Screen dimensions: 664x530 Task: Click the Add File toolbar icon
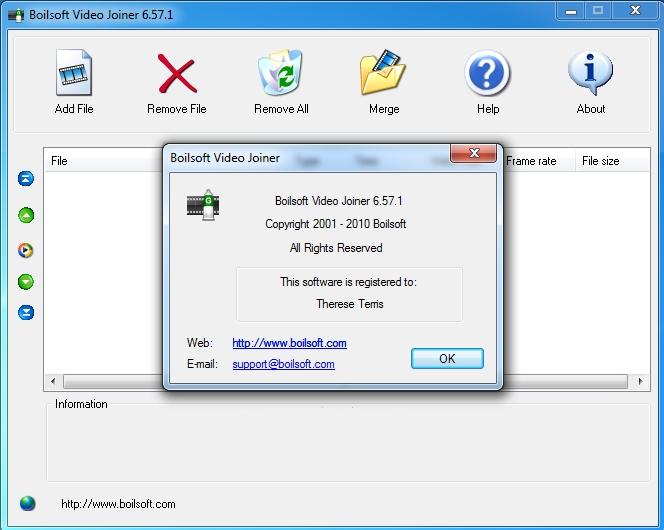pos(74,72)
